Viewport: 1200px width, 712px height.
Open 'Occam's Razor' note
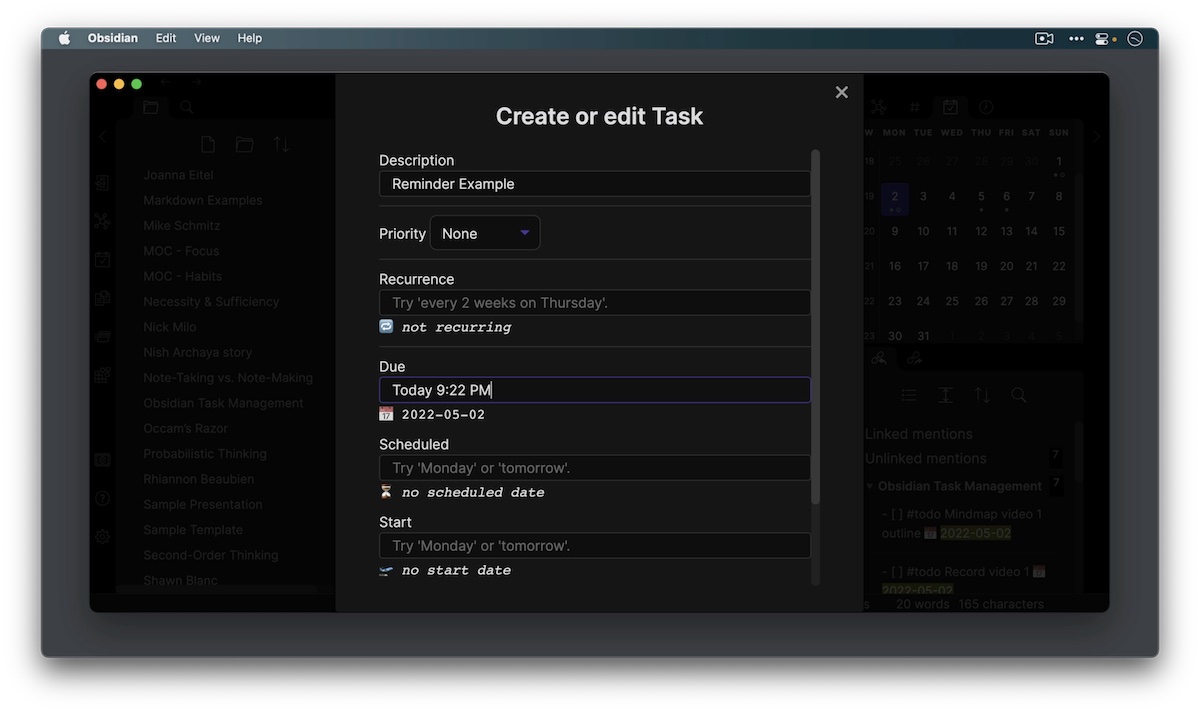[185, 428]
